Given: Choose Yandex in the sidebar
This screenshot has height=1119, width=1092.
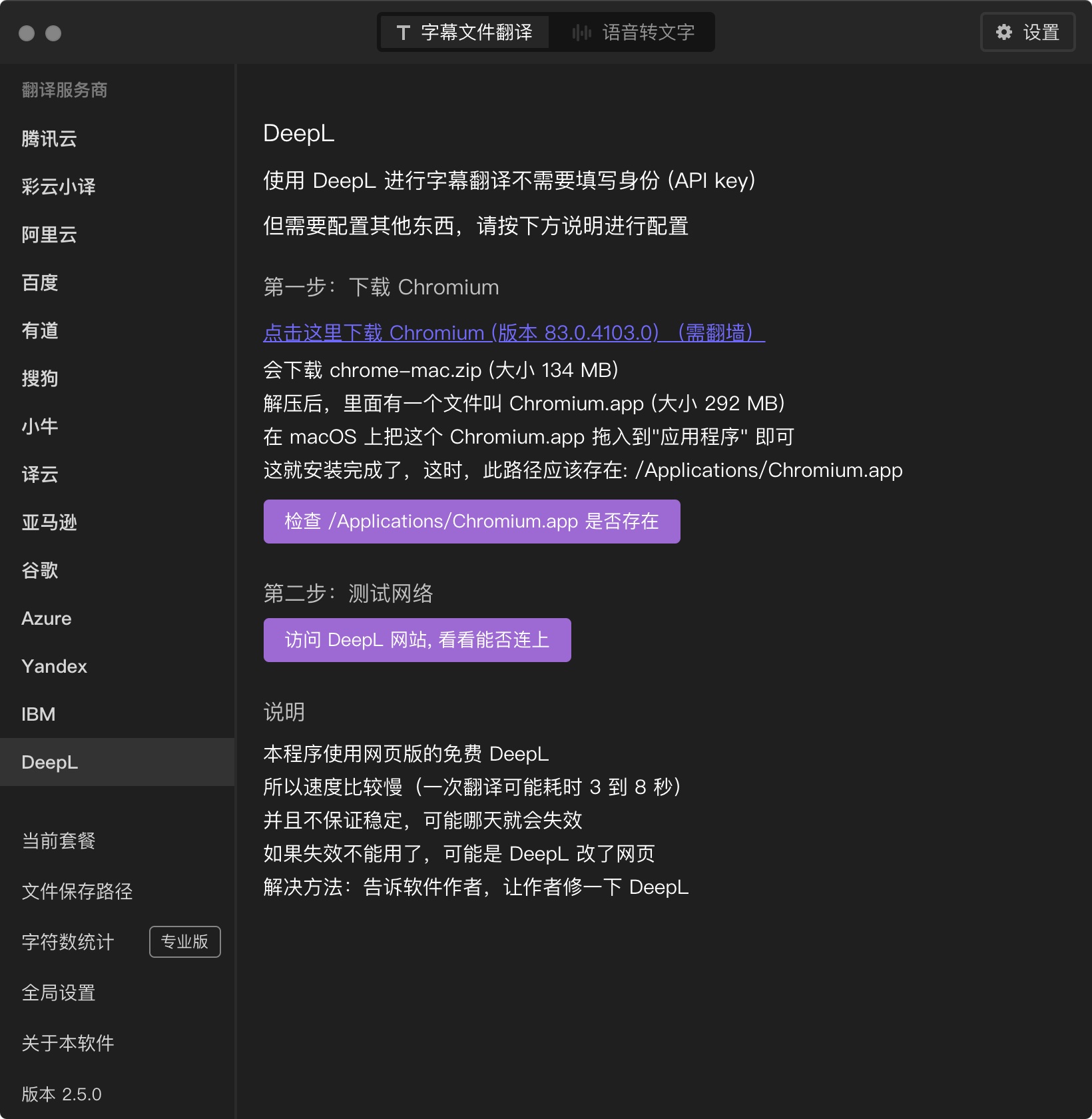Looking at the screenshot, I should (x=55, y=666).
